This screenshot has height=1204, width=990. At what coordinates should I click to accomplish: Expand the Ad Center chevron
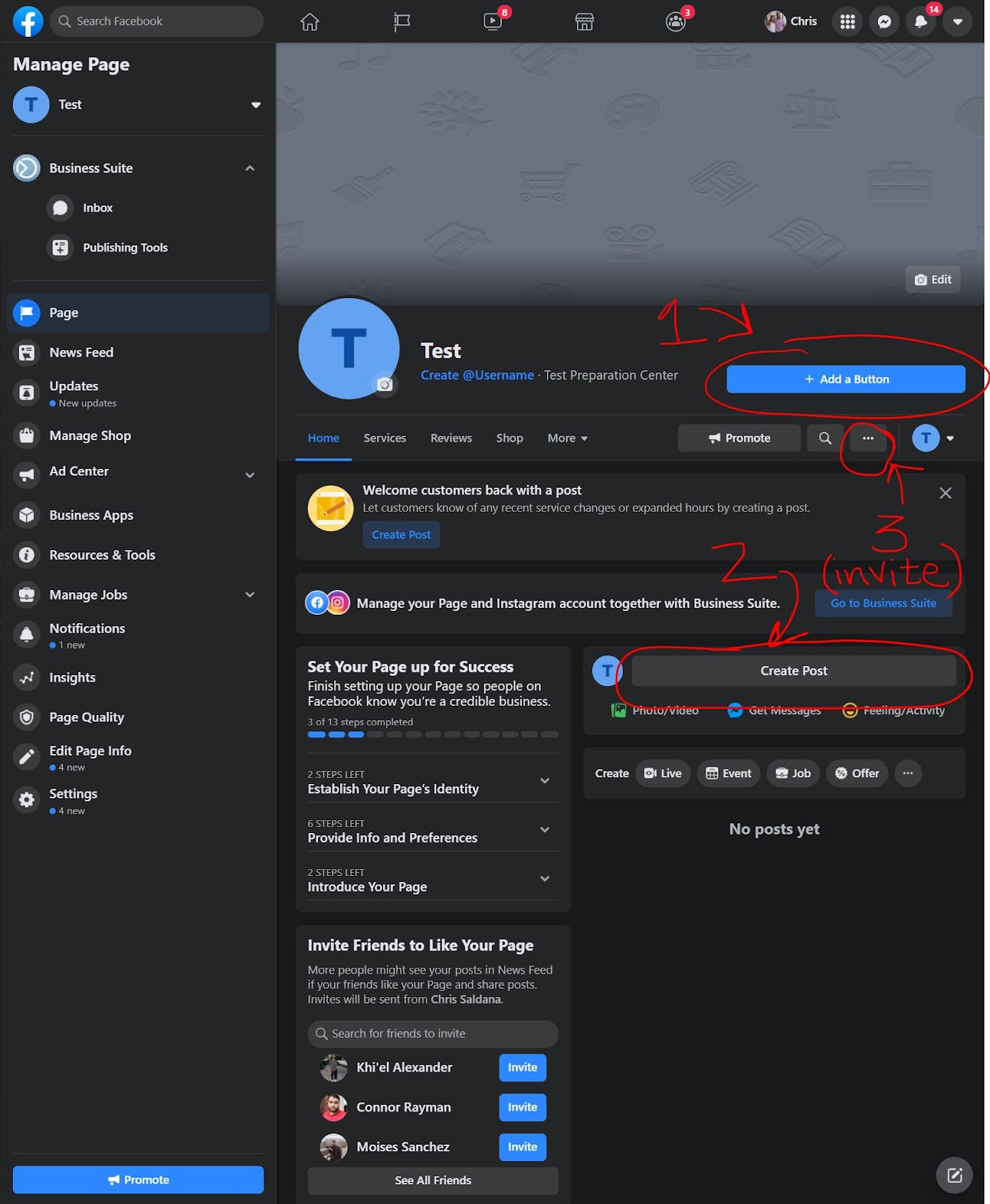coord(250,475)
